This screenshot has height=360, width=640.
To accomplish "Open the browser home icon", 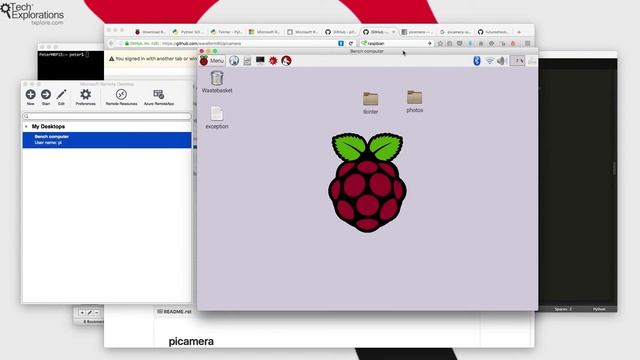I will [x=481, y=43].
